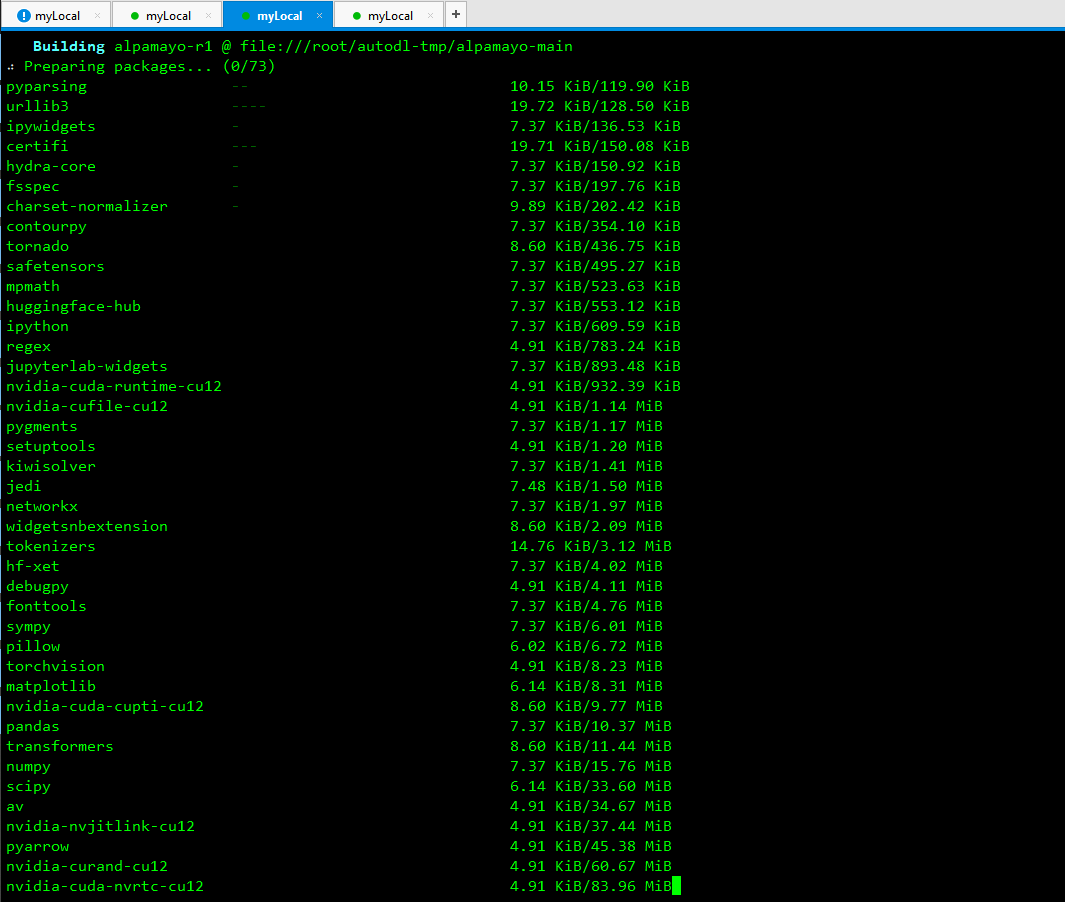Close the active blue myLocal tab

tap(319, 16)
